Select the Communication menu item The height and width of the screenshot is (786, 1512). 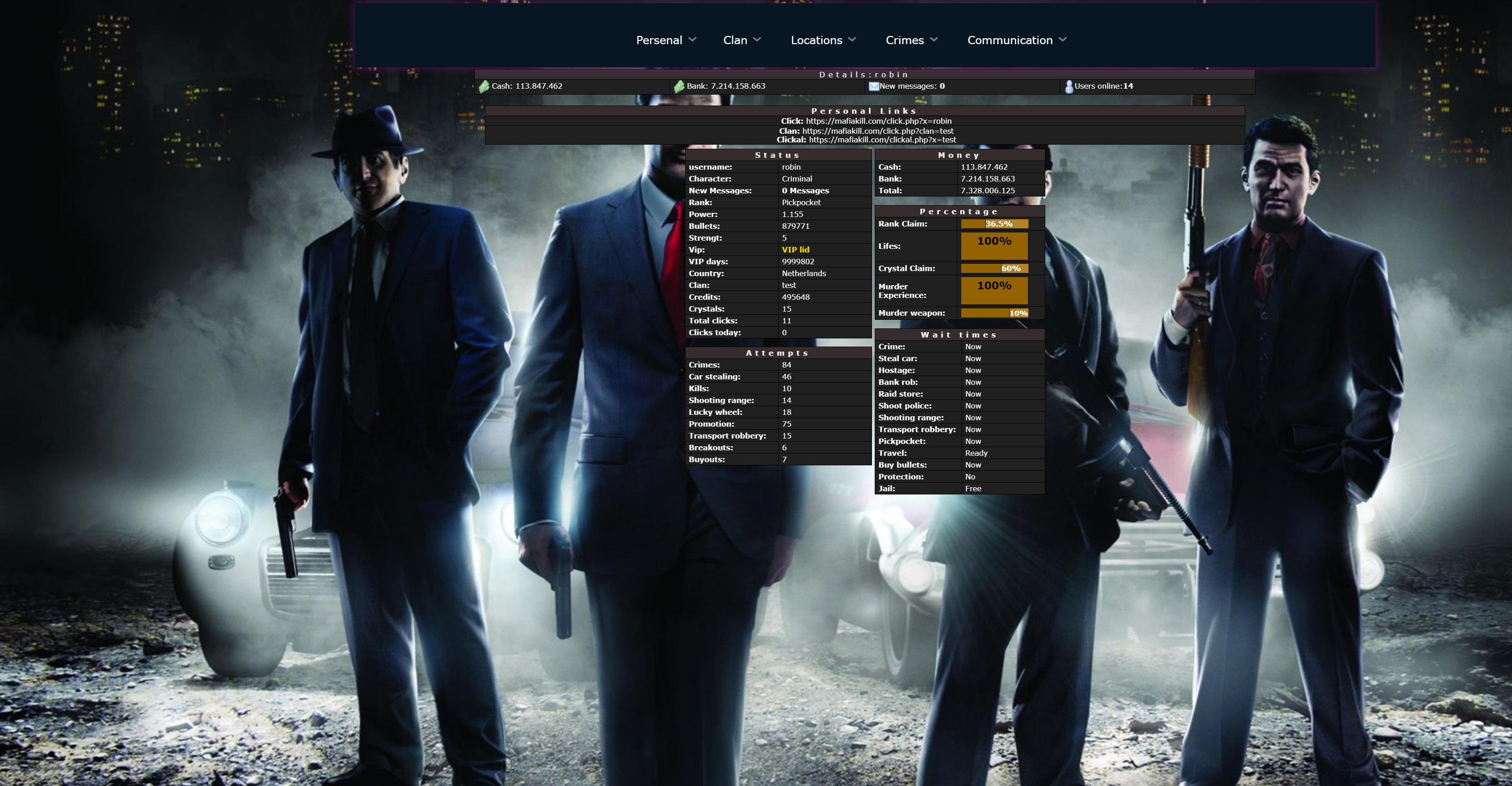(x=1009, y=40)
